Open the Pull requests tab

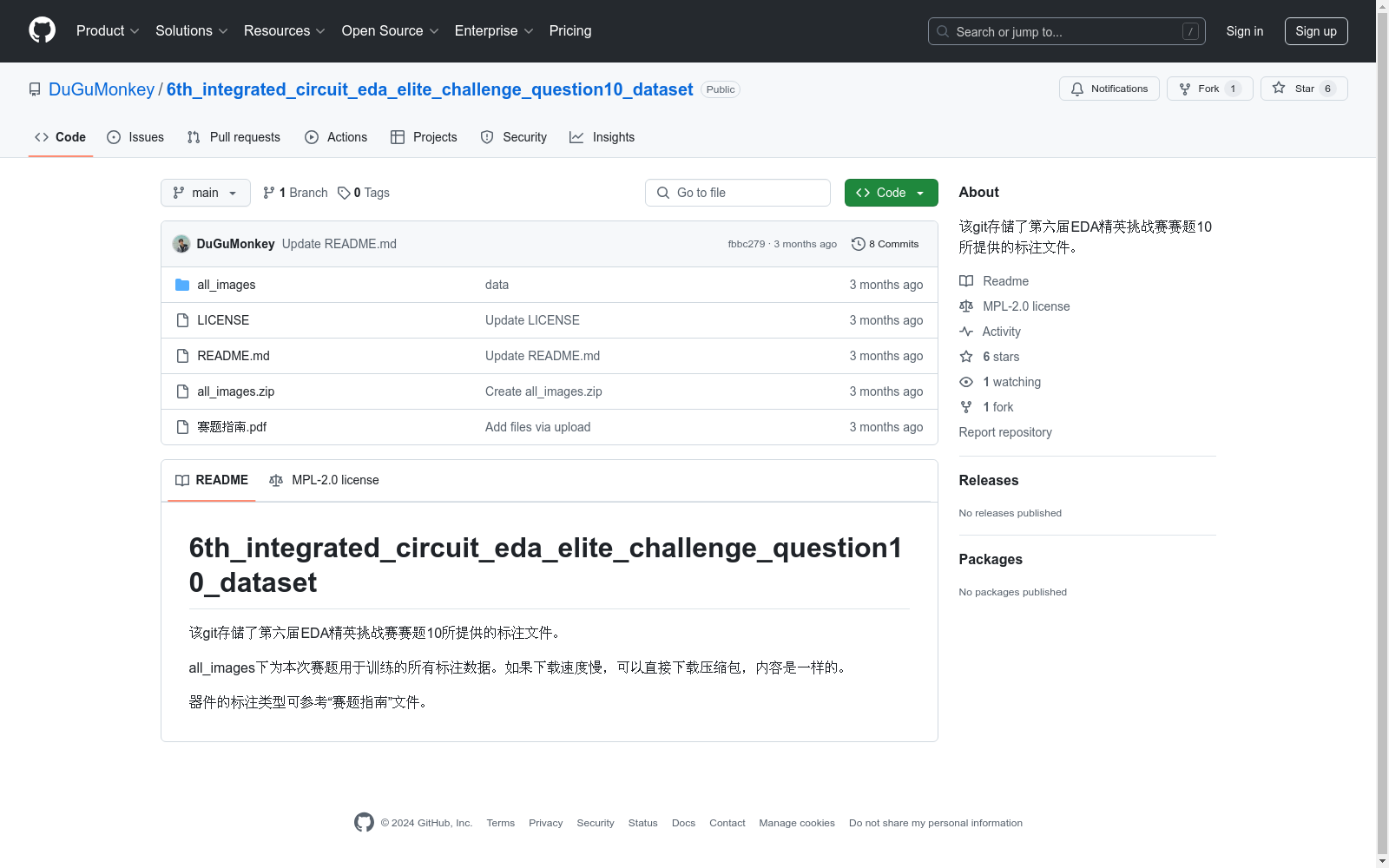234,137
